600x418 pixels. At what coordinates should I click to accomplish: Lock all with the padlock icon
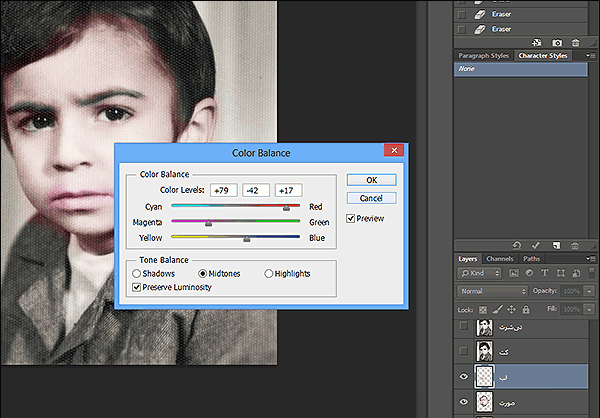tap(526, 309)
